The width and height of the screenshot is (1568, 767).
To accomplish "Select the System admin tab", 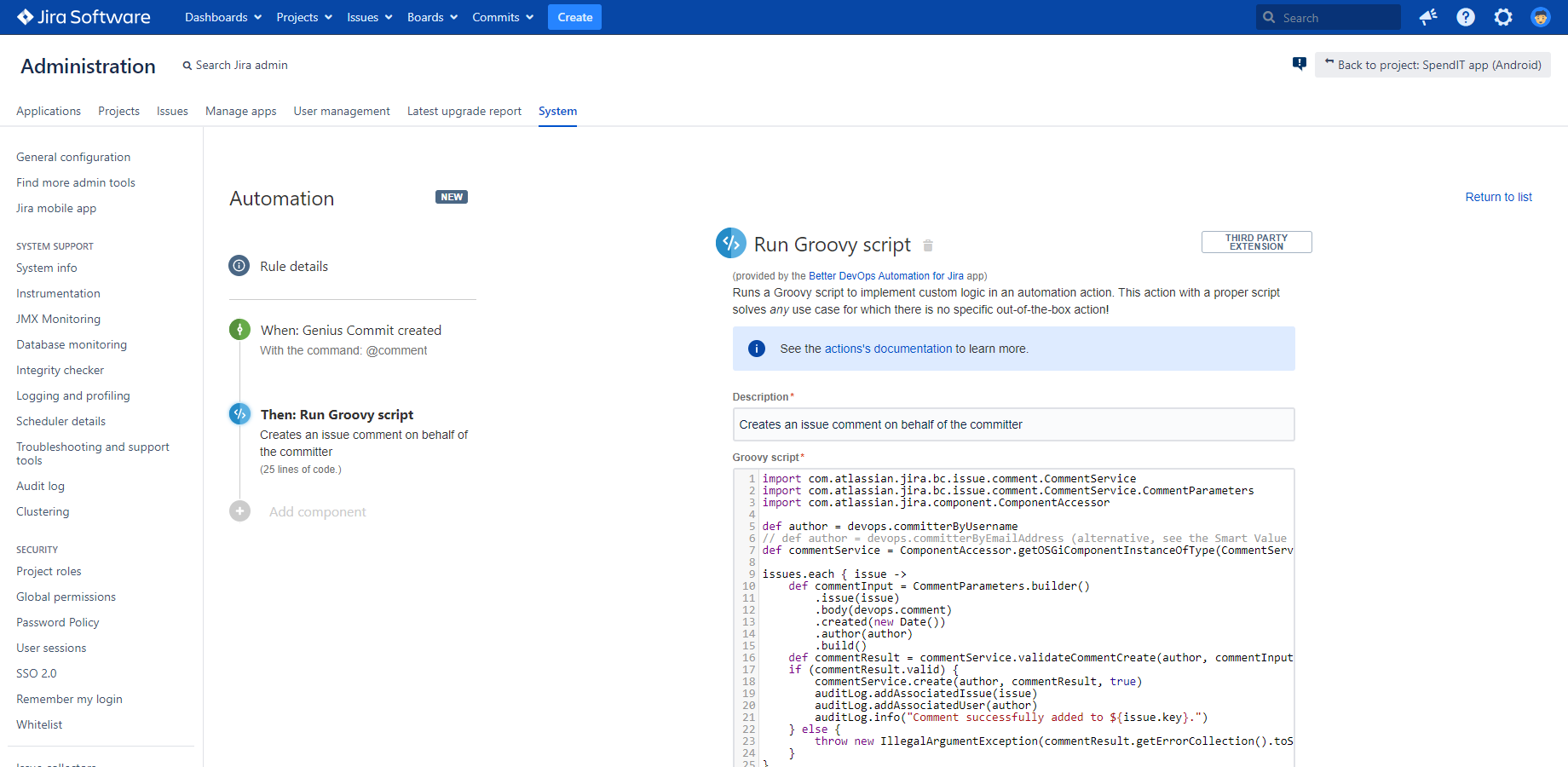I will tap(557, 111).
